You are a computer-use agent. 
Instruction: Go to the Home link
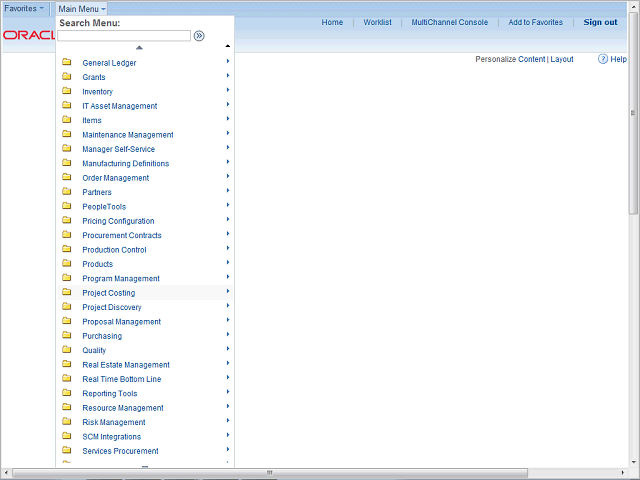click(x=332, y=22)
